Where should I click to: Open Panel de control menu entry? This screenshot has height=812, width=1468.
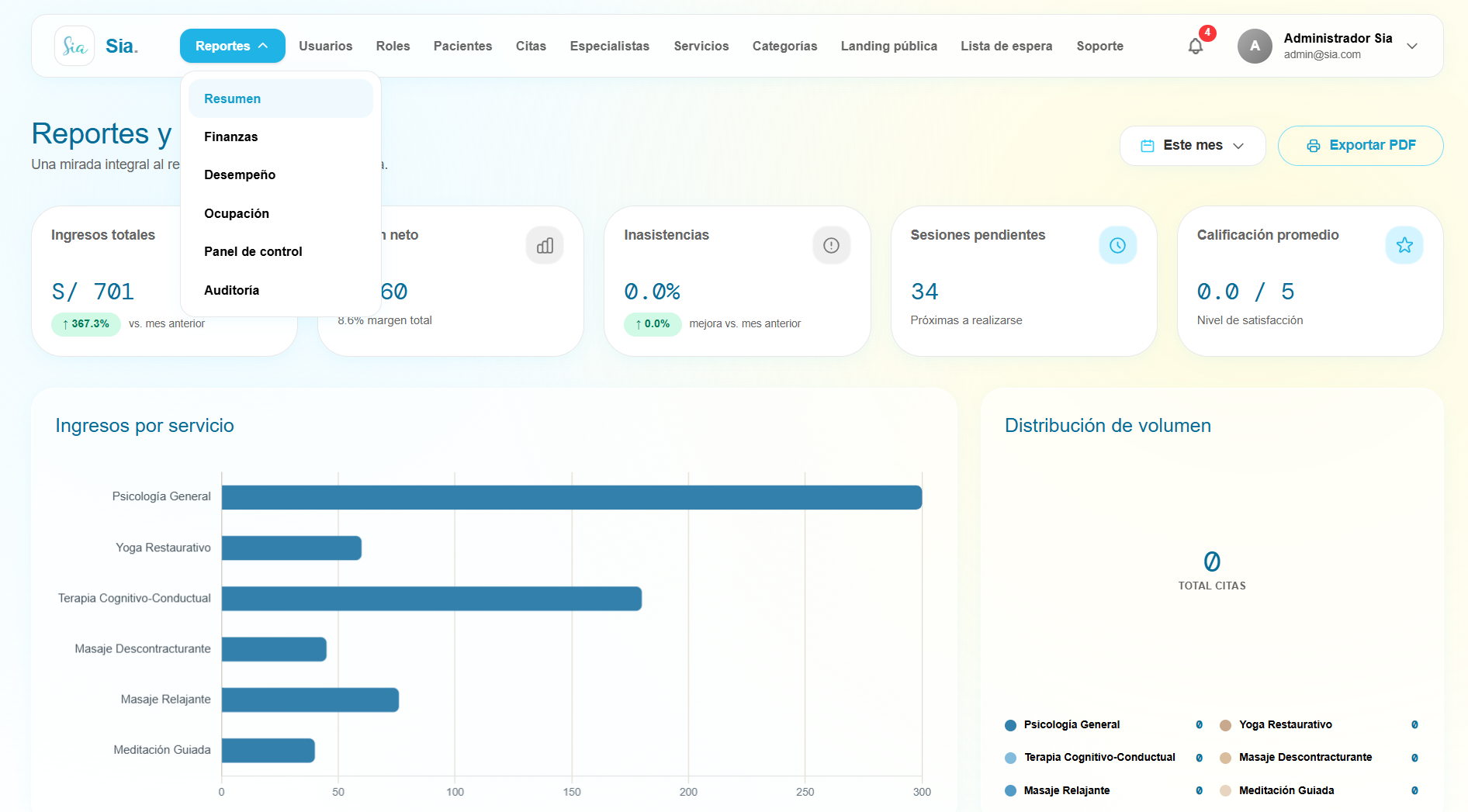(x=281, y=251)
